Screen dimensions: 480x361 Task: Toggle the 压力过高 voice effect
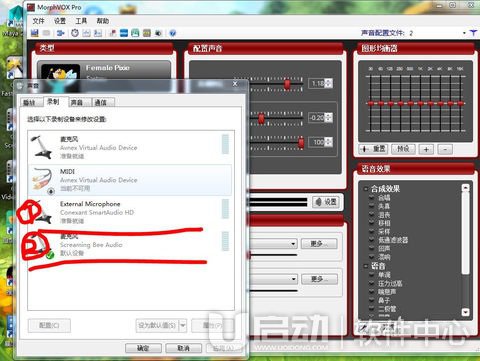pyautogui.click(x=371, y=283)
